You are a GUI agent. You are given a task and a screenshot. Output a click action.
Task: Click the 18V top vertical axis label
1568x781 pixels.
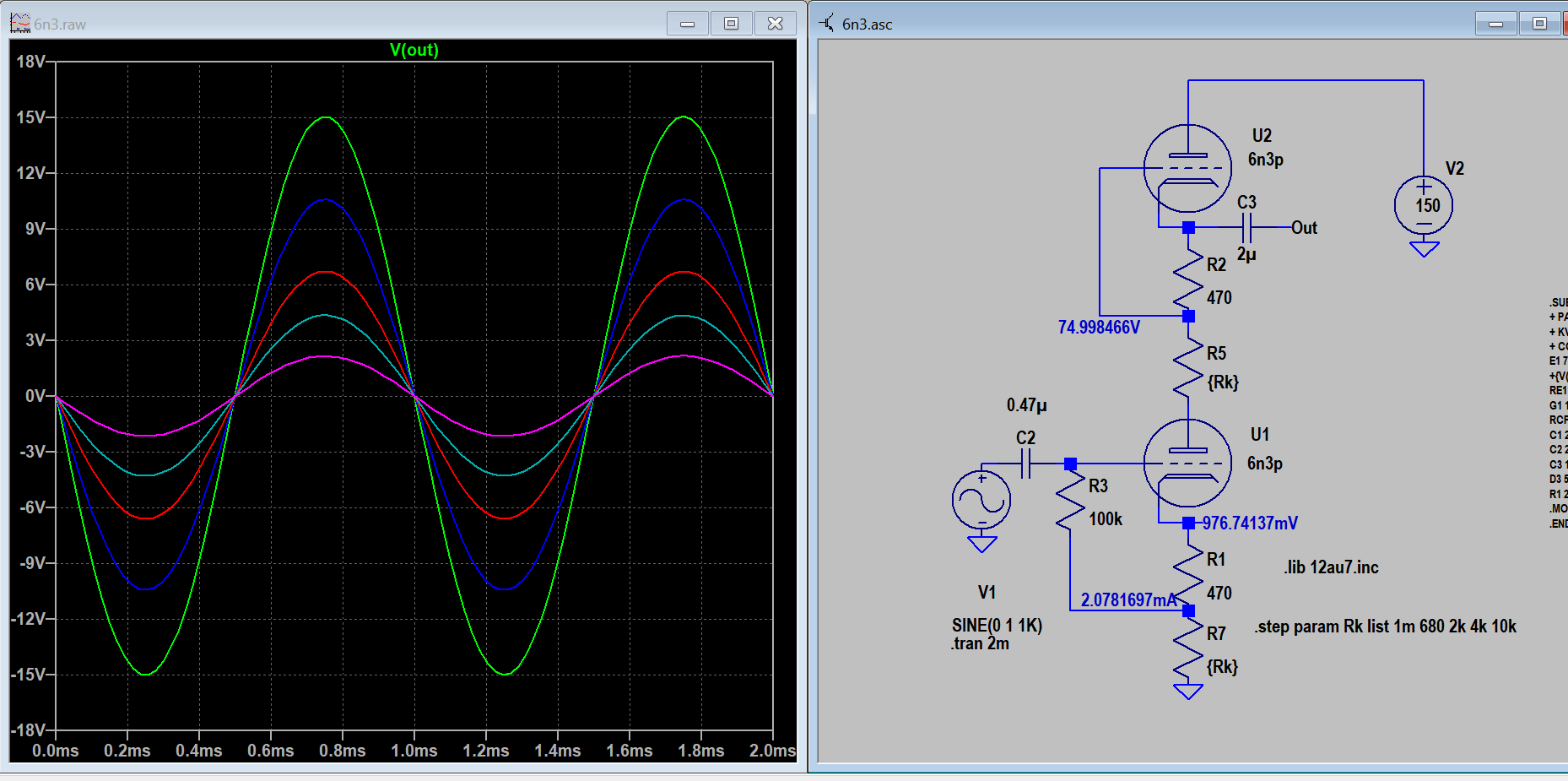pyautogui.click(x=31, y=62)
